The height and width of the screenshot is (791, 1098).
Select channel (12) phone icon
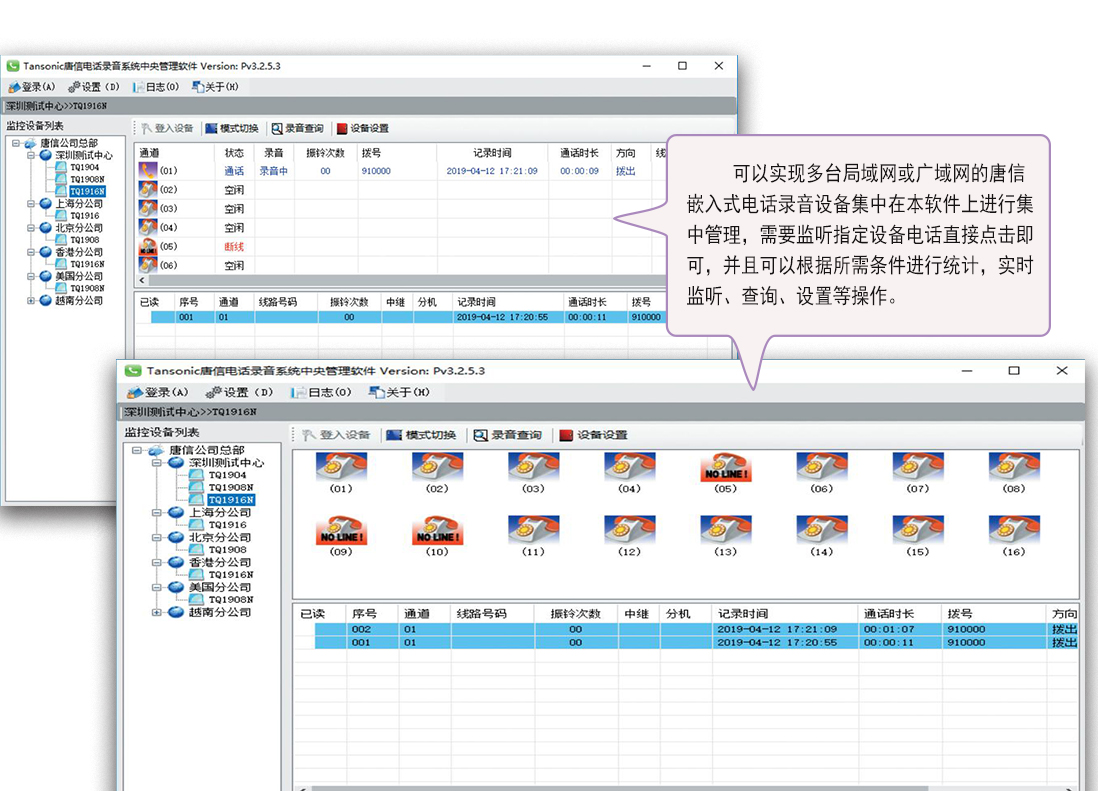click(630, 530)
